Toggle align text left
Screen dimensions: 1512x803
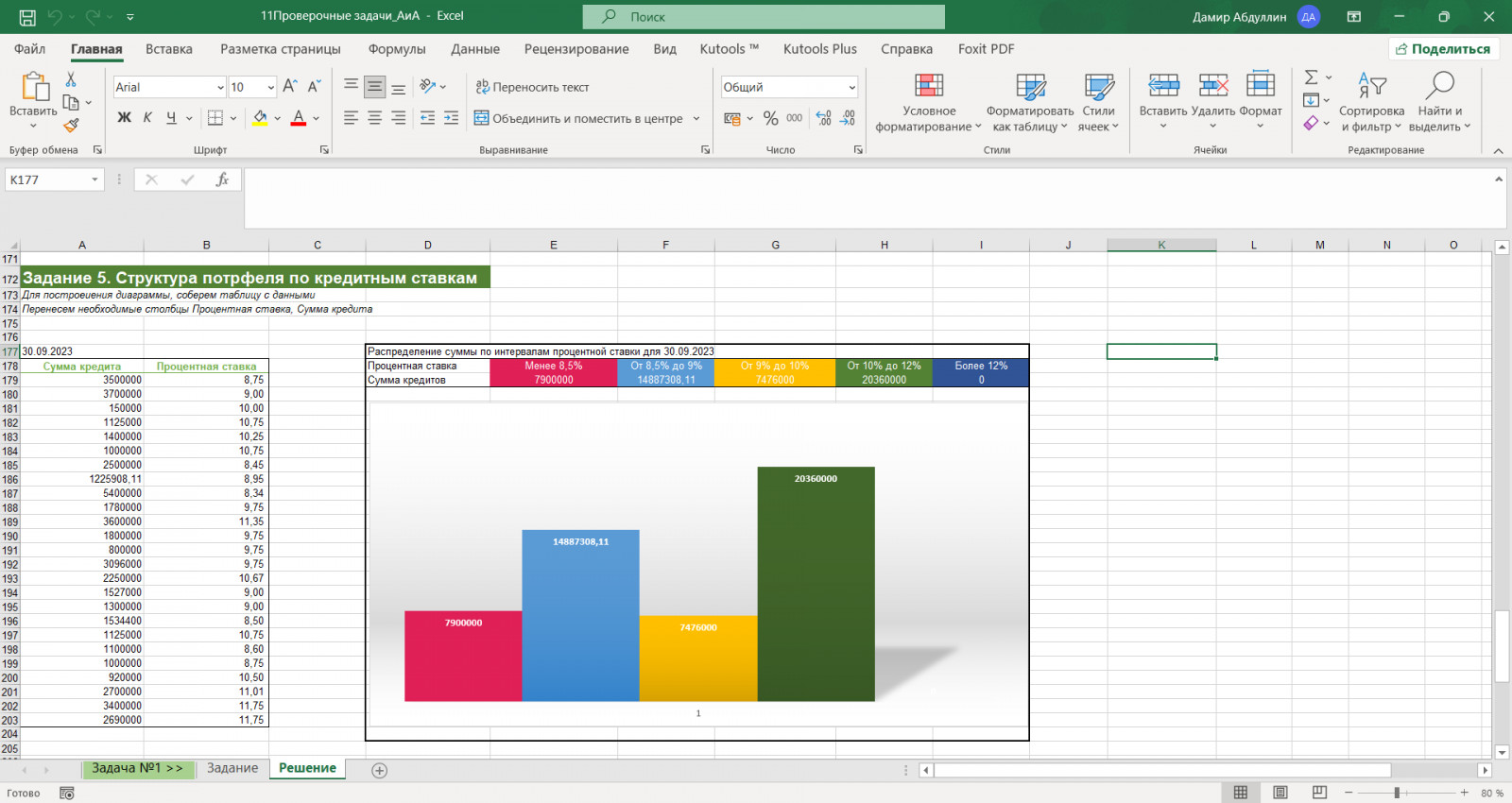(x=352, y=118)
